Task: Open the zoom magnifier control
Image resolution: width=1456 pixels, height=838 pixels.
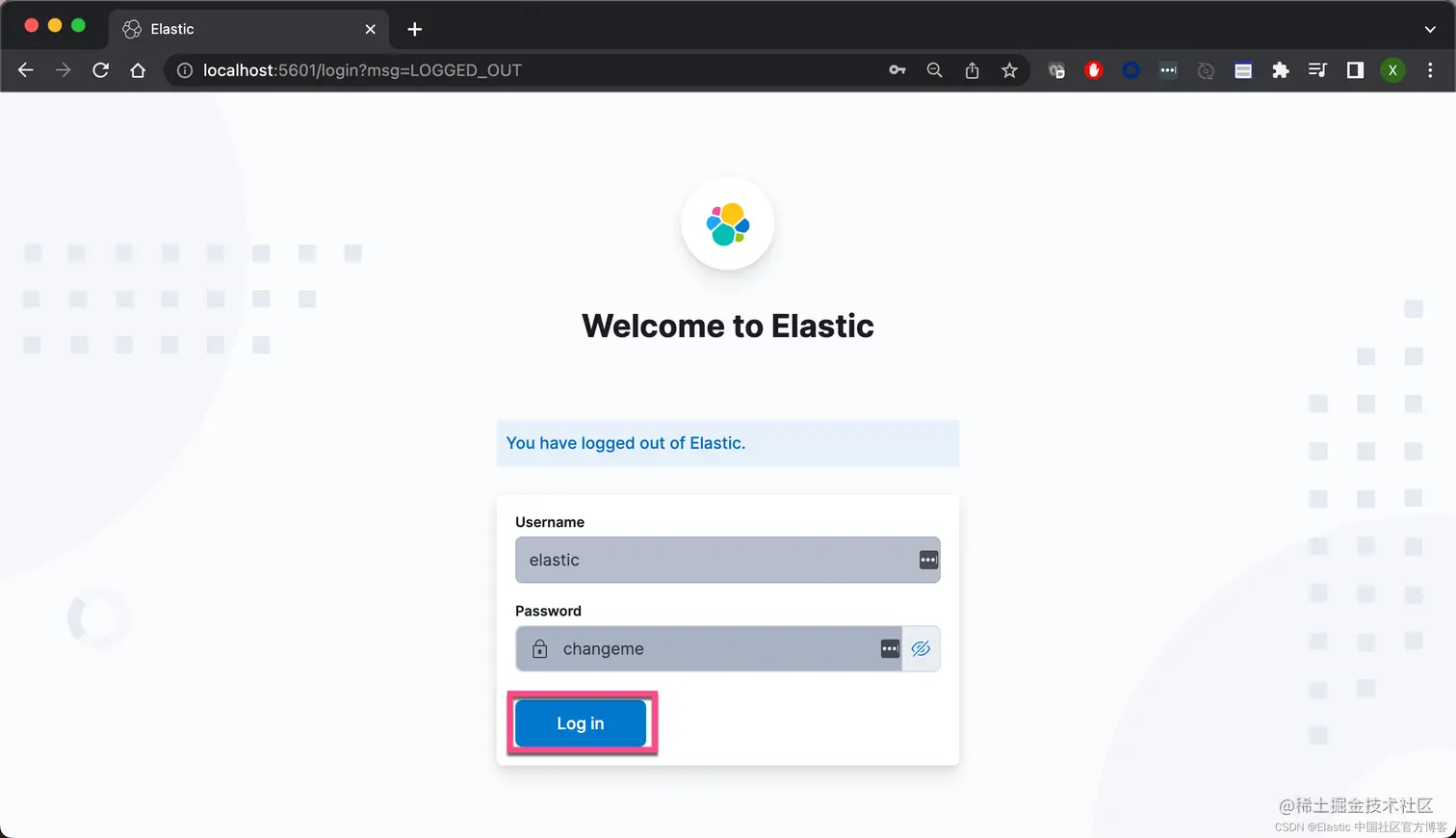Action: tap(934, 70)
